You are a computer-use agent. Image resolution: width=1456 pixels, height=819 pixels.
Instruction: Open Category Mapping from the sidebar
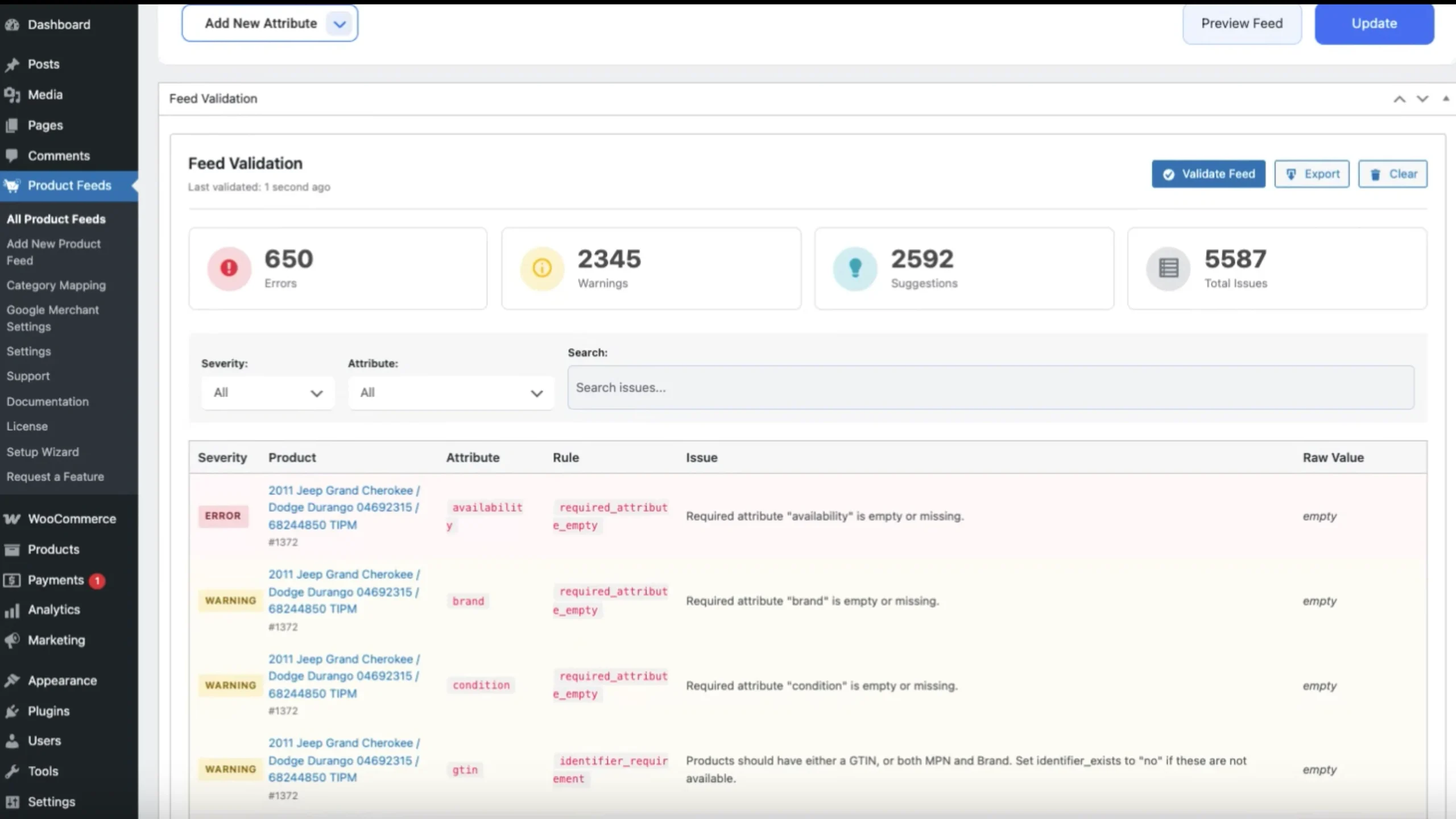56,285
